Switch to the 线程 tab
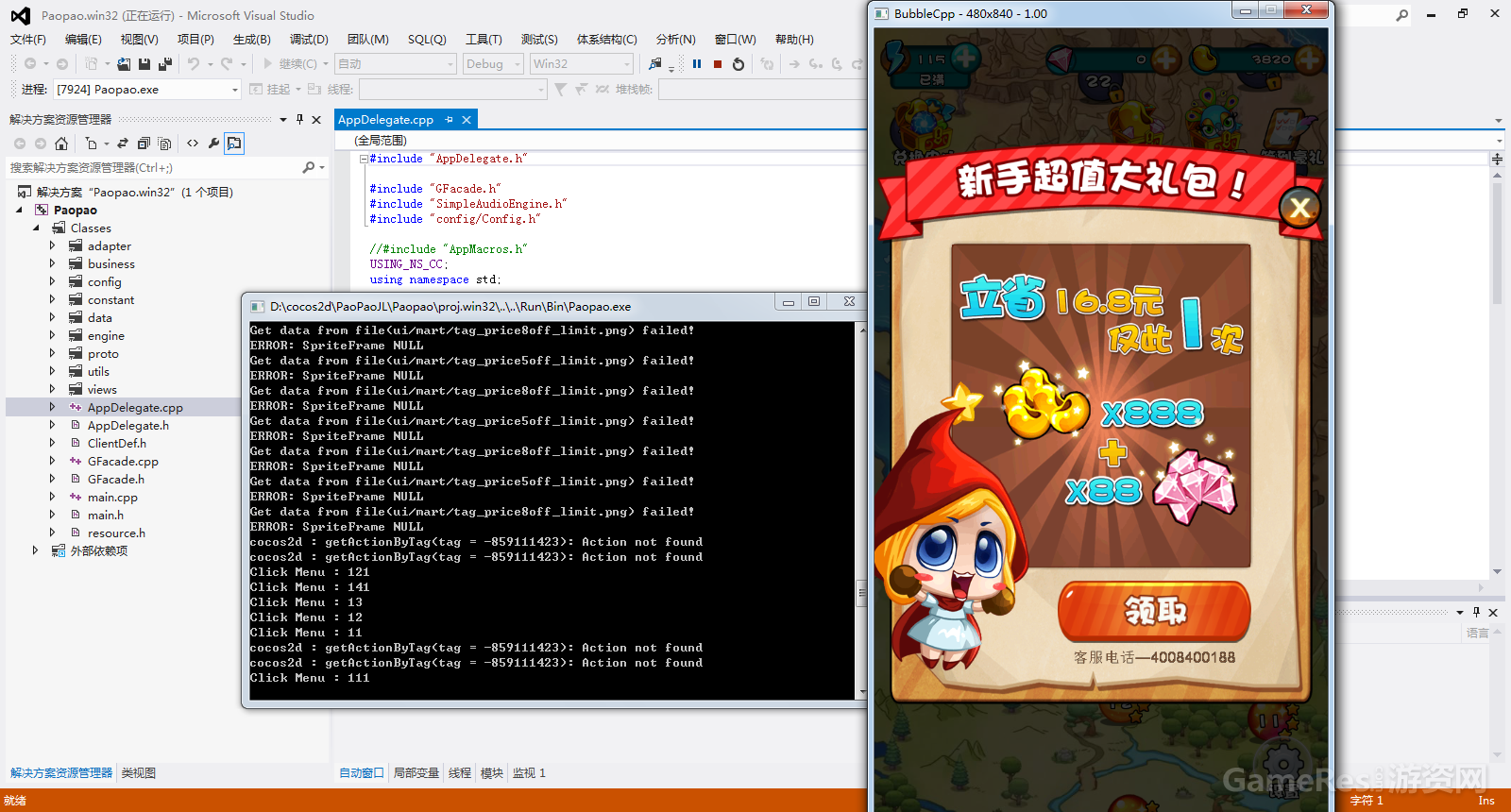The width and height of the screenshot is (1511, 812). (x=460, y=773)
